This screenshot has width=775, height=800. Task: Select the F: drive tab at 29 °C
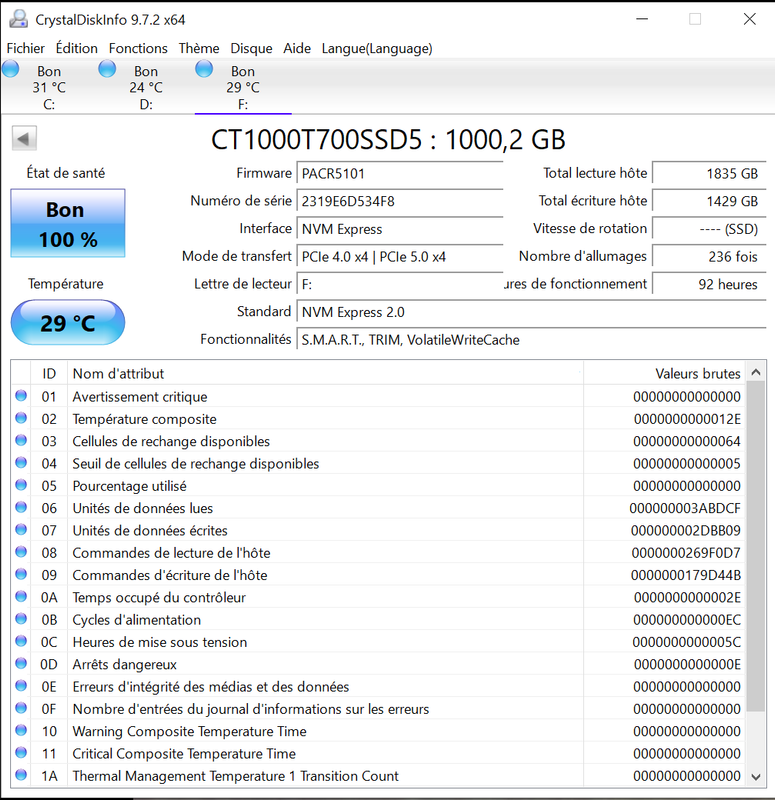click(x=243, y=87)
